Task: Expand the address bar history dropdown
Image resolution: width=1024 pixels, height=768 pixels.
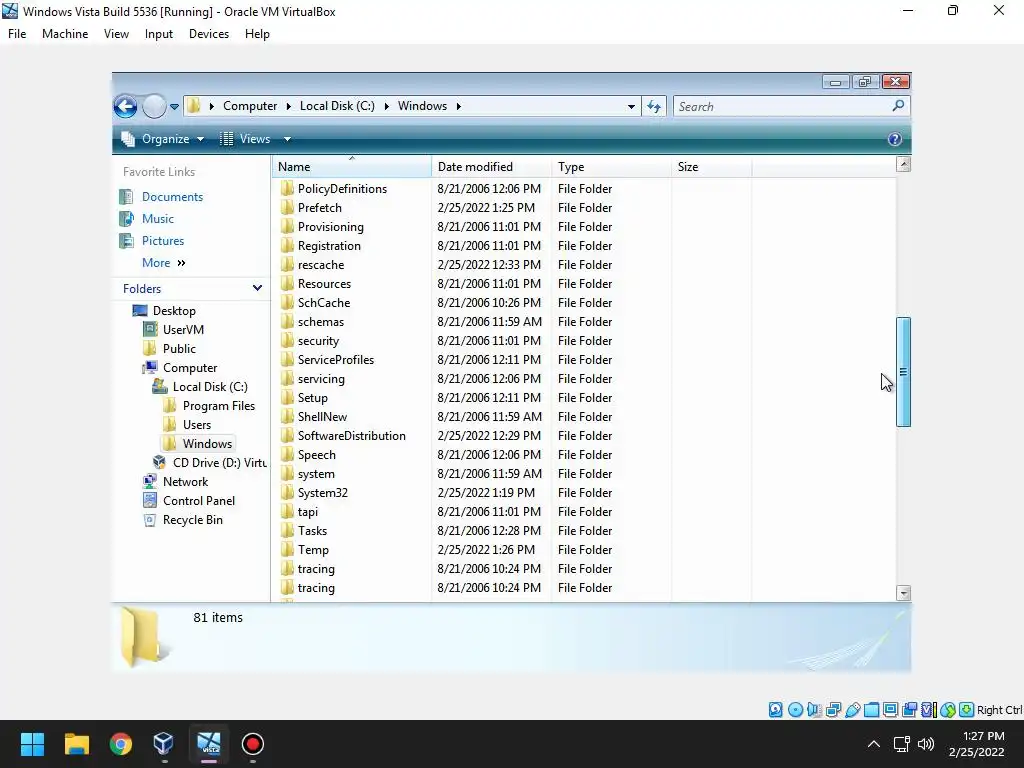Action: click(x=631, y=106)
